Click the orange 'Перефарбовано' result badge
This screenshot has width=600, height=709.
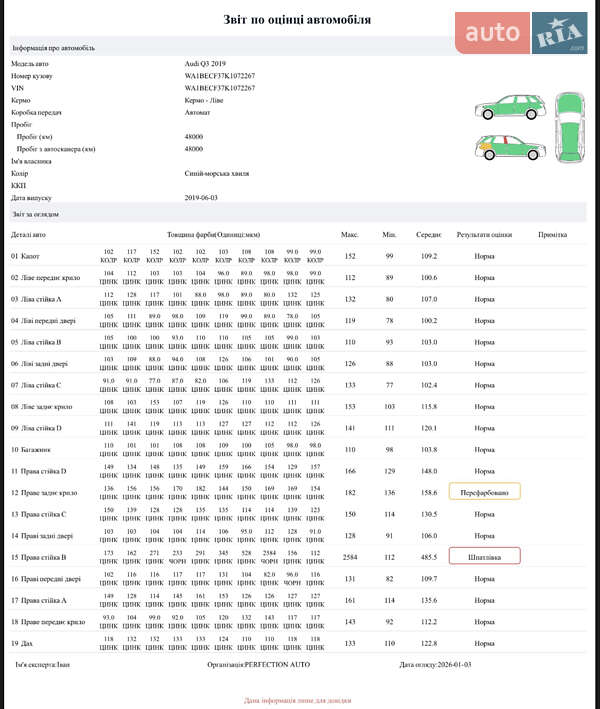(x=485, y=492)
